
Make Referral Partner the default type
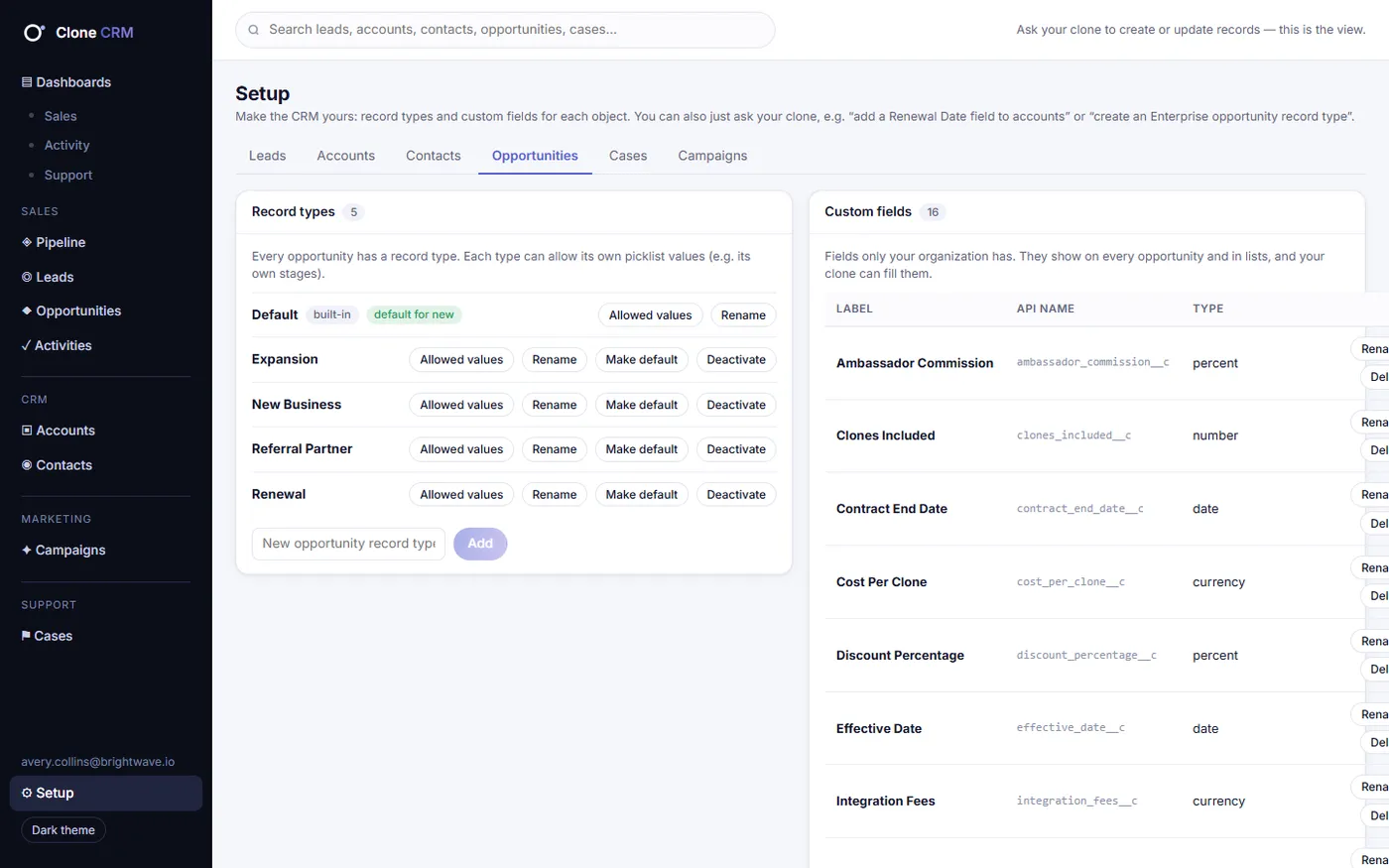642,449
